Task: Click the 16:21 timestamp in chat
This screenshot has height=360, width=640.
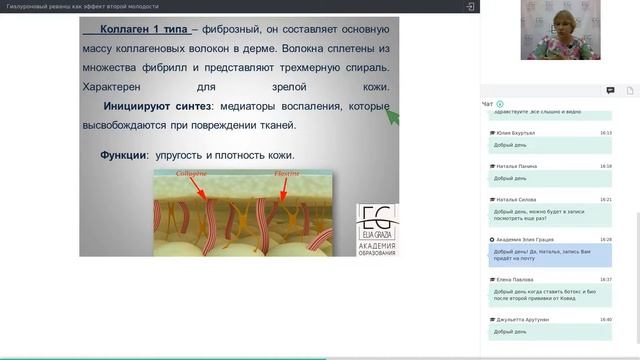Action: pyautogui.click(x=606, y=200)
